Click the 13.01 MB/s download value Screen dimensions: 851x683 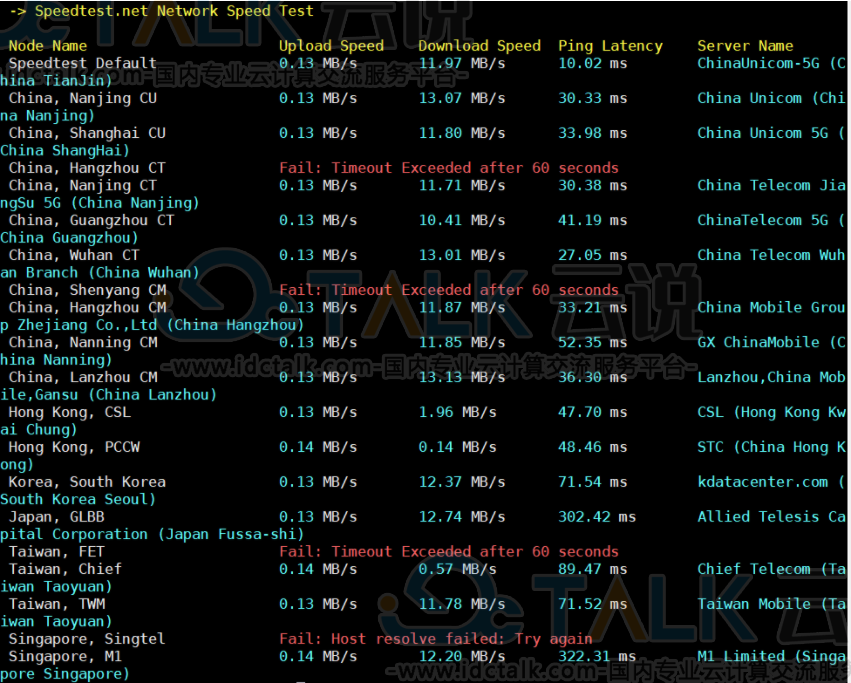[462, 255]
